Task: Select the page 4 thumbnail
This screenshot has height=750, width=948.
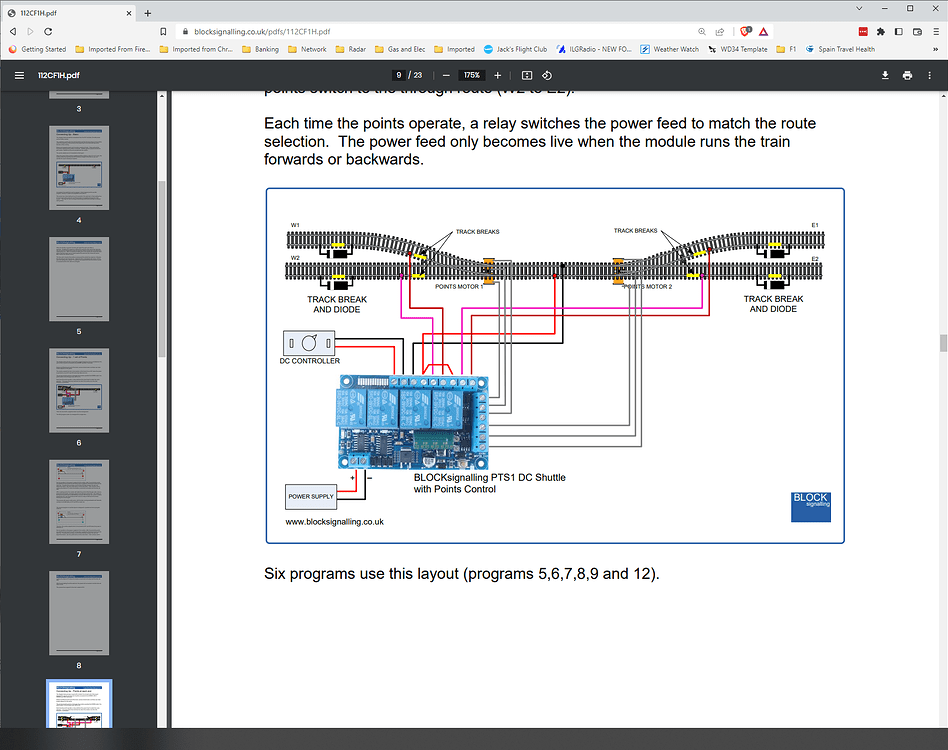Action: [79, 169]
